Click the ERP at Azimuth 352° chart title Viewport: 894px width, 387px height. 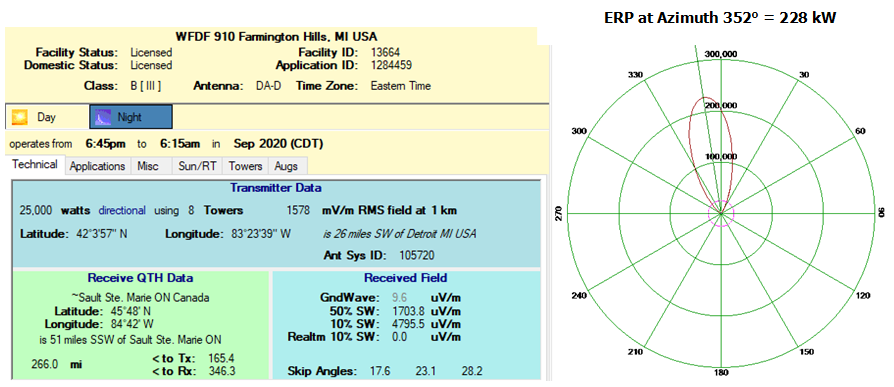[720, 18]
